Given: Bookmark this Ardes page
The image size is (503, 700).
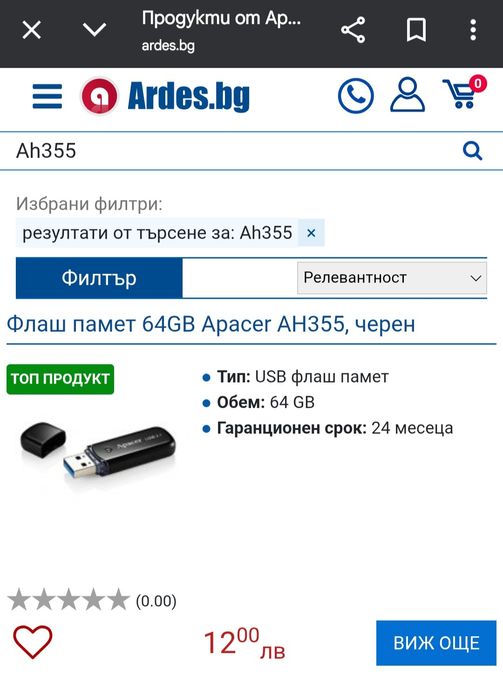Looking at the screenshot, I should coord(416,30).
